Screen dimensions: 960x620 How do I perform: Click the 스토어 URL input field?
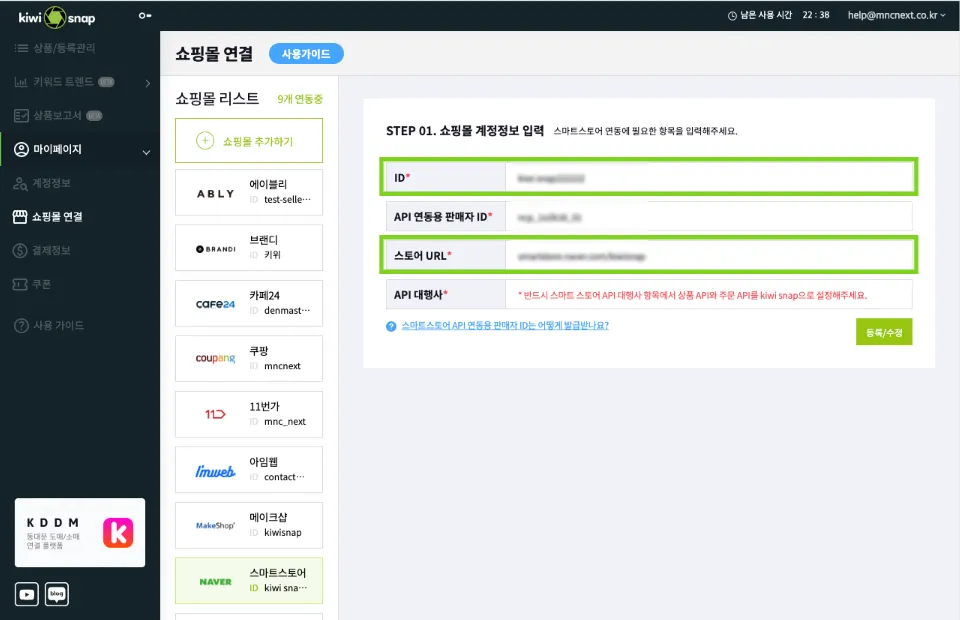(x=709, y=256)
